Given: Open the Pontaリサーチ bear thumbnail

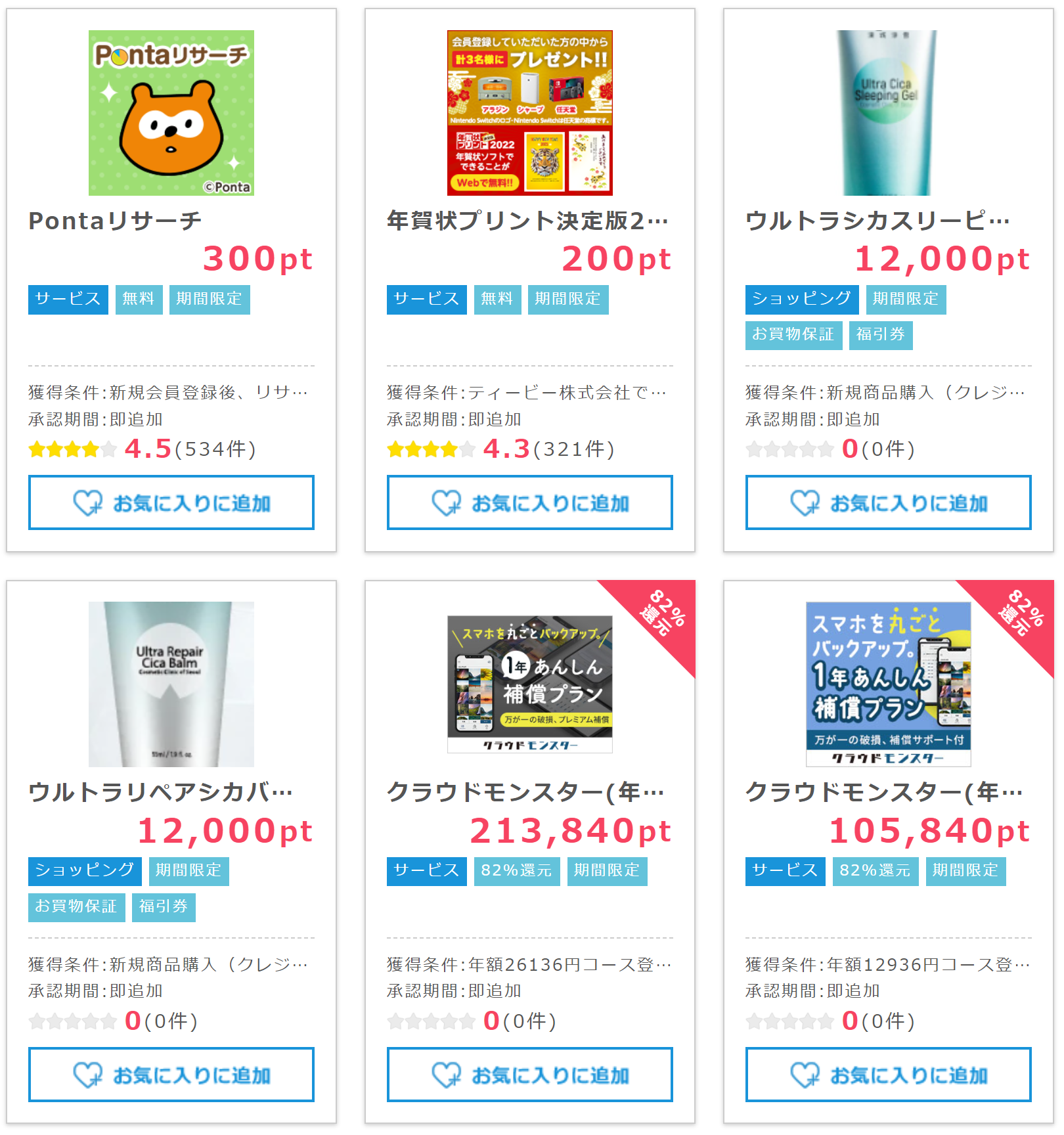Looking at the screenshot, I should 171,113.
